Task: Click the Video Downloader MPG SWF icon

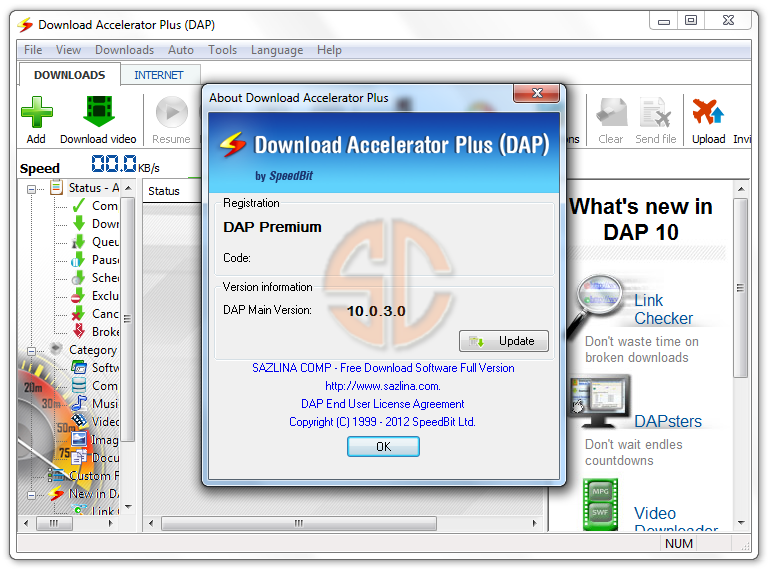Action: coord(600,504)
